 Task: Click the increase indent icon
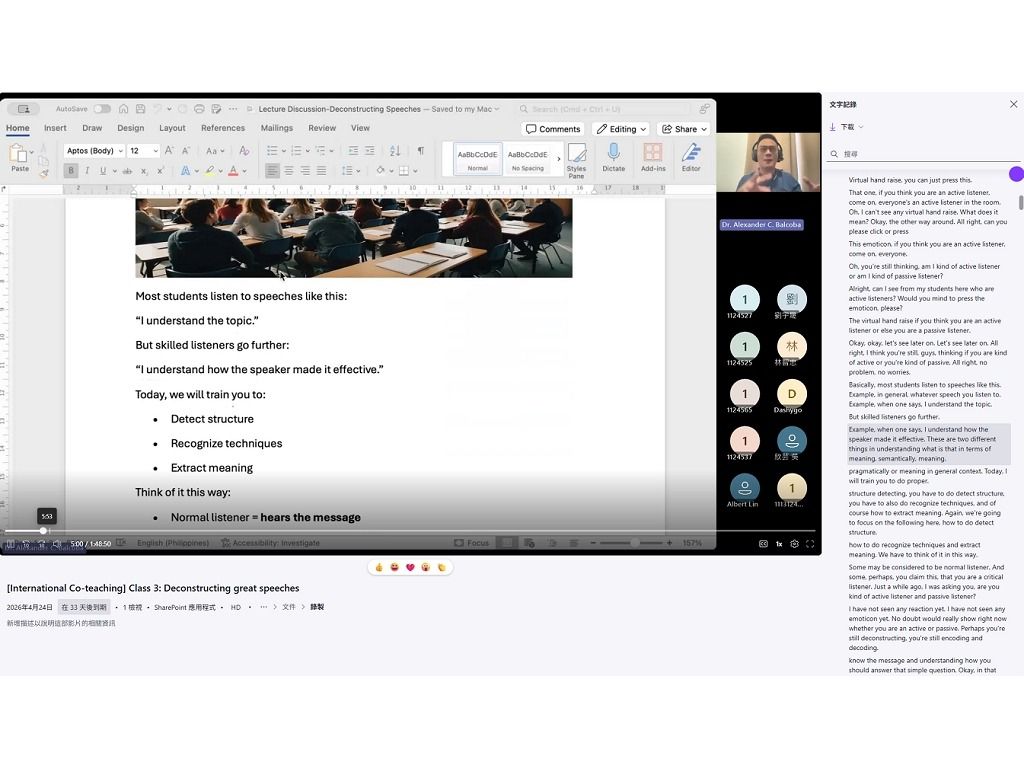click(370, 151)
